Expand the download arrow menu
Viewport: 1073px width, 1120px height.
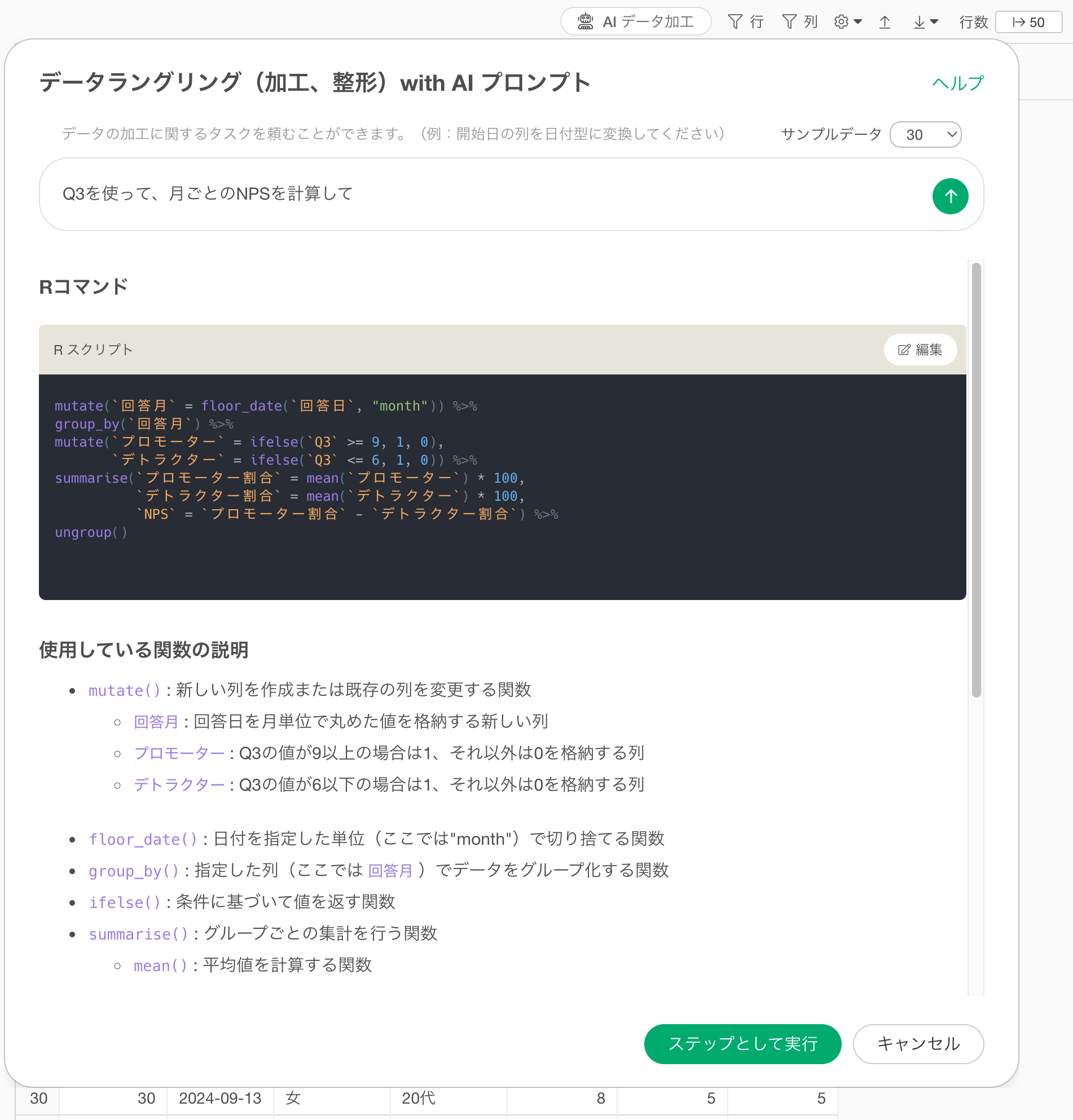(925, 22)
